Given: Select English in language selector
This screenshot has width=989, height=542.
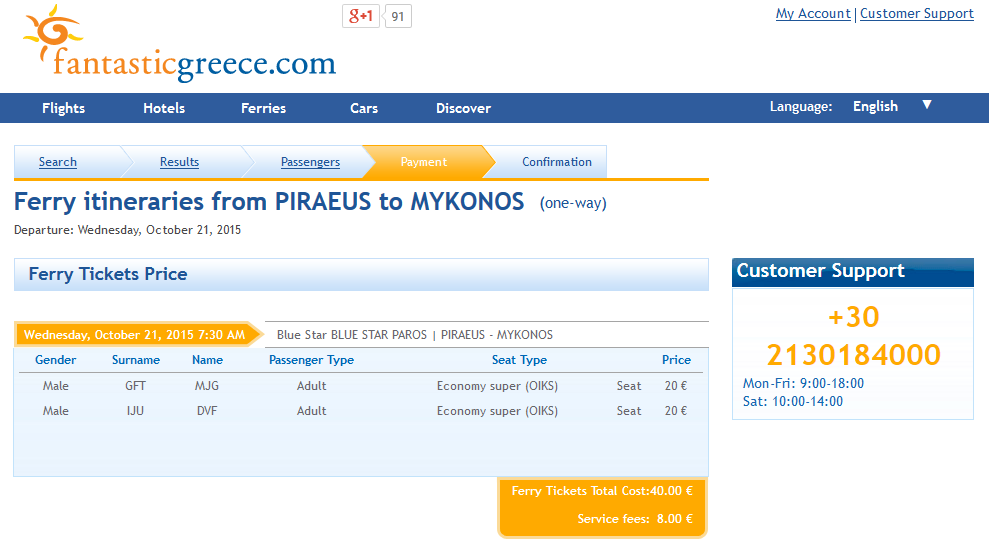Looking at the screenshot, I should [875, 107].
